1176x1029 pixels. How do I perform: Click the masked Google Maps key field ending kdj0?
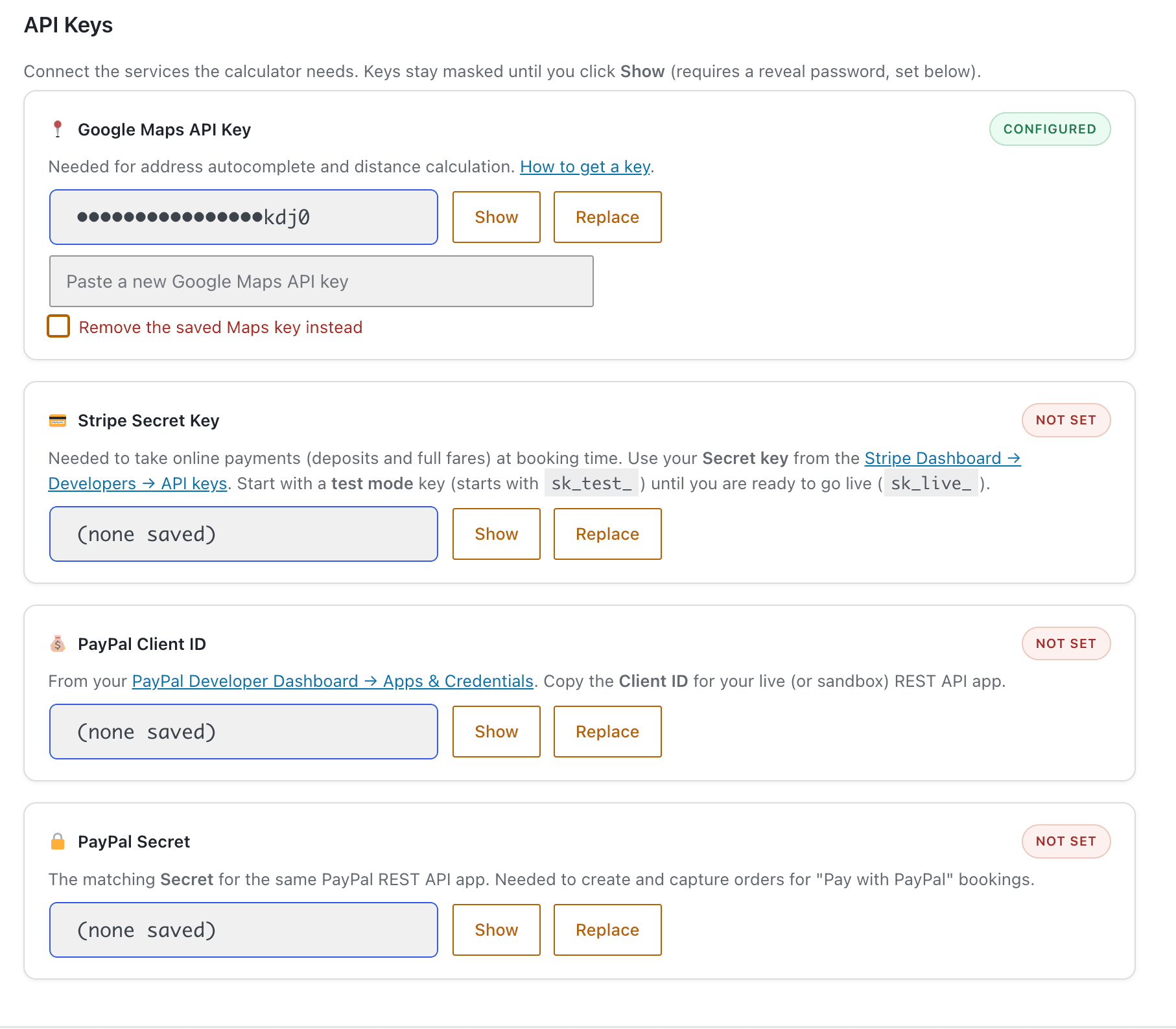click(x=244, y=217)
